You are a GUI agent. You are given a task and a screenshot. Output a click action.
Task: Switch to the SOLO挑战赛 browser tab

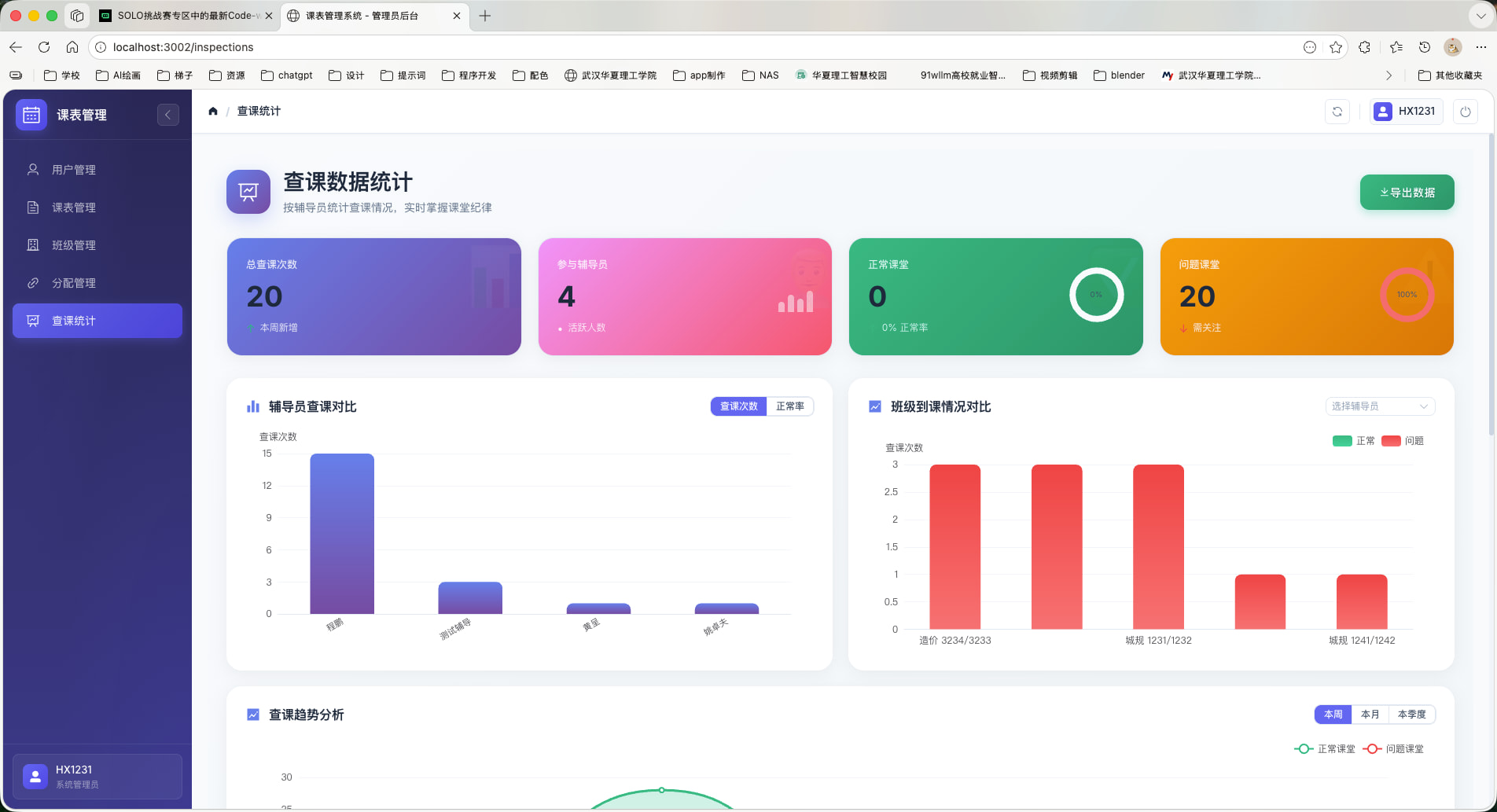point(185,16)
